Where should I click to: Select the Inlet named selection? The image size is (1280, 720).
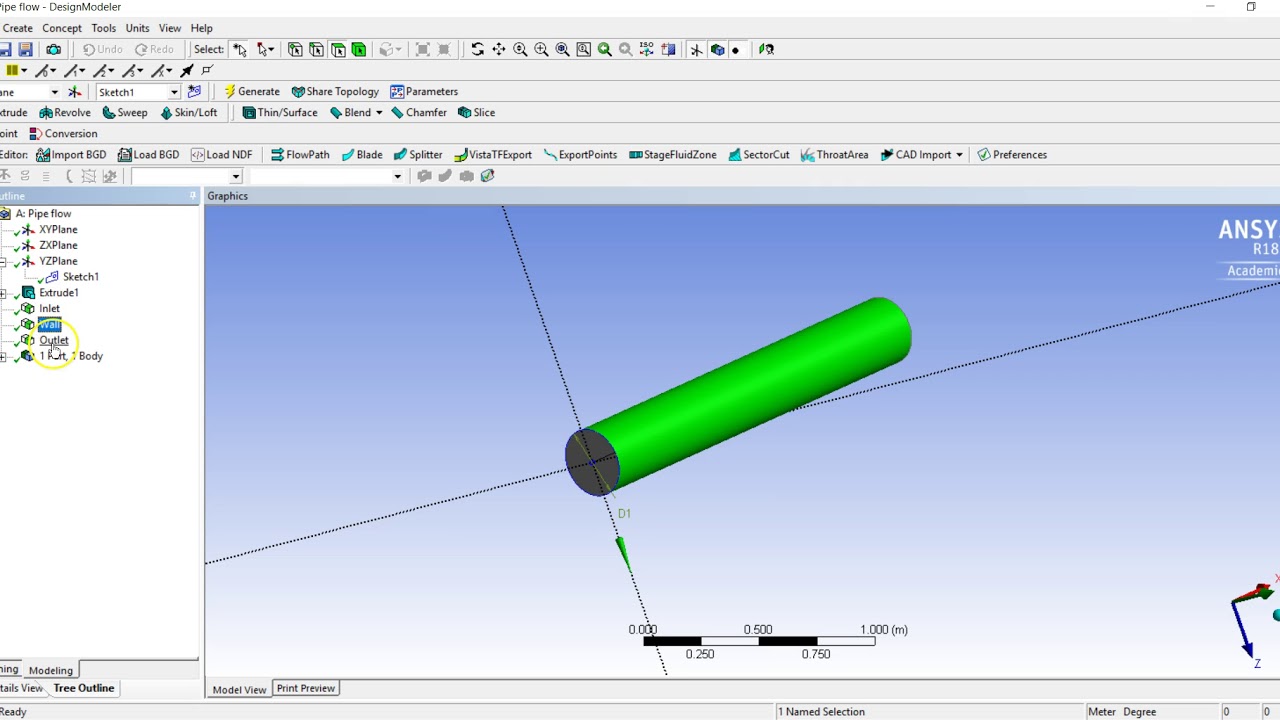pyautogui.click(x=49, y=309)
